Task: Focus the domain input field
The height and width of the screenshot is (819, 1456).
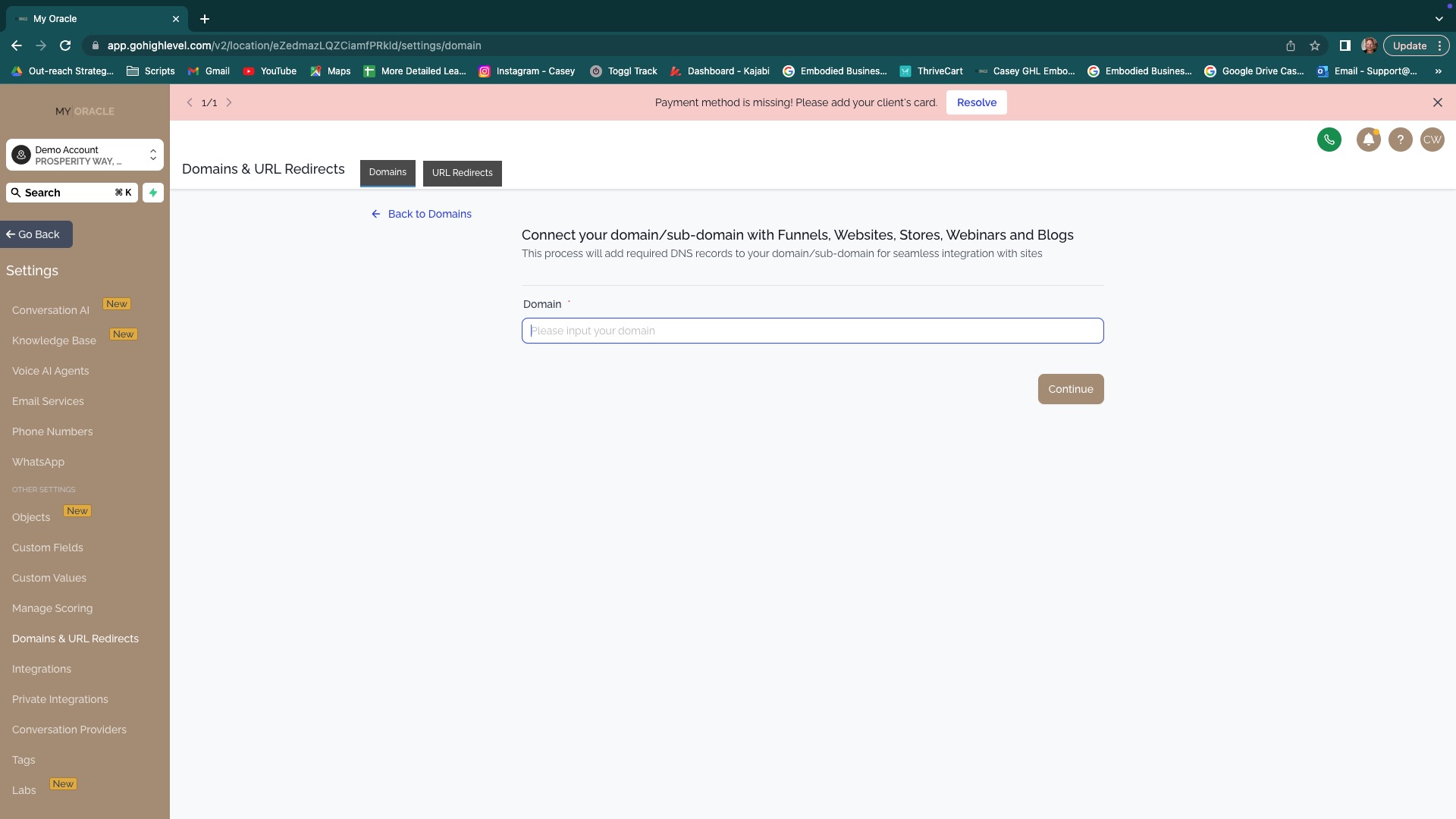Action: [x=812, y=331]
